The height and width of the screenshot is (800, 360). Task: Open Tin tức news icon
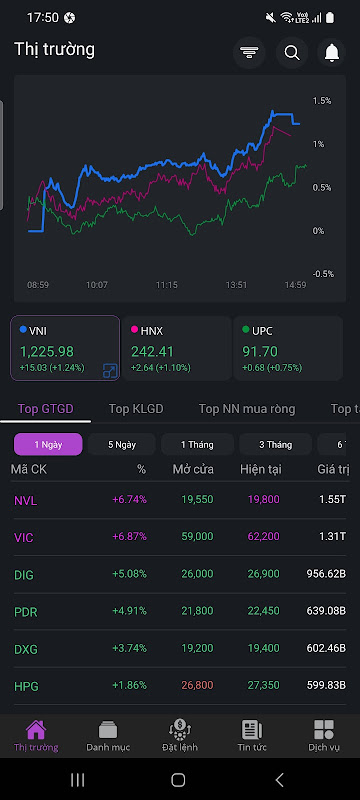pyautogui.click(x=252, y=730)
